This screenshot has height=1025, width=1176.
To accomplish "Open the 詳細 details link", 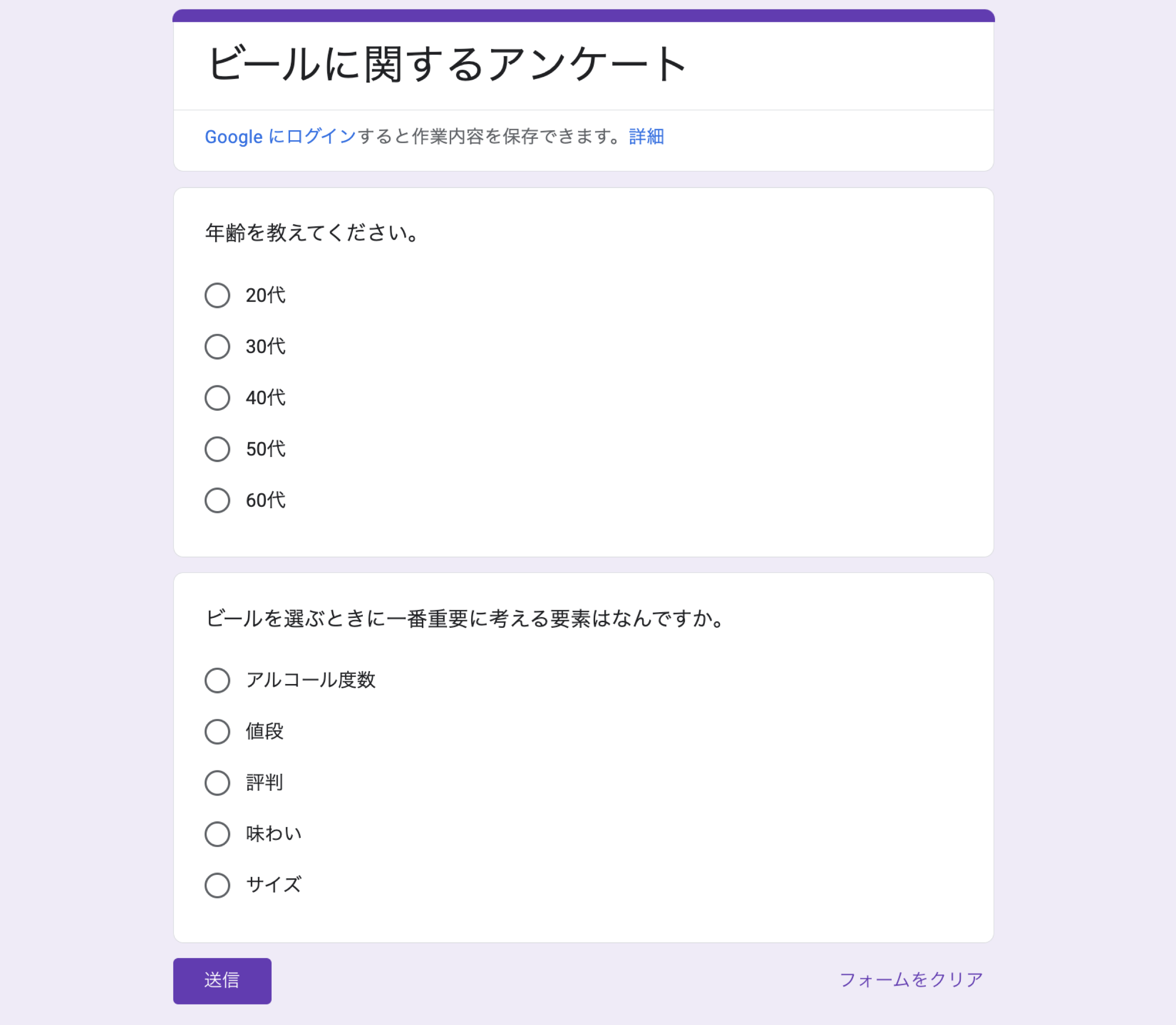I will [646, 137].
